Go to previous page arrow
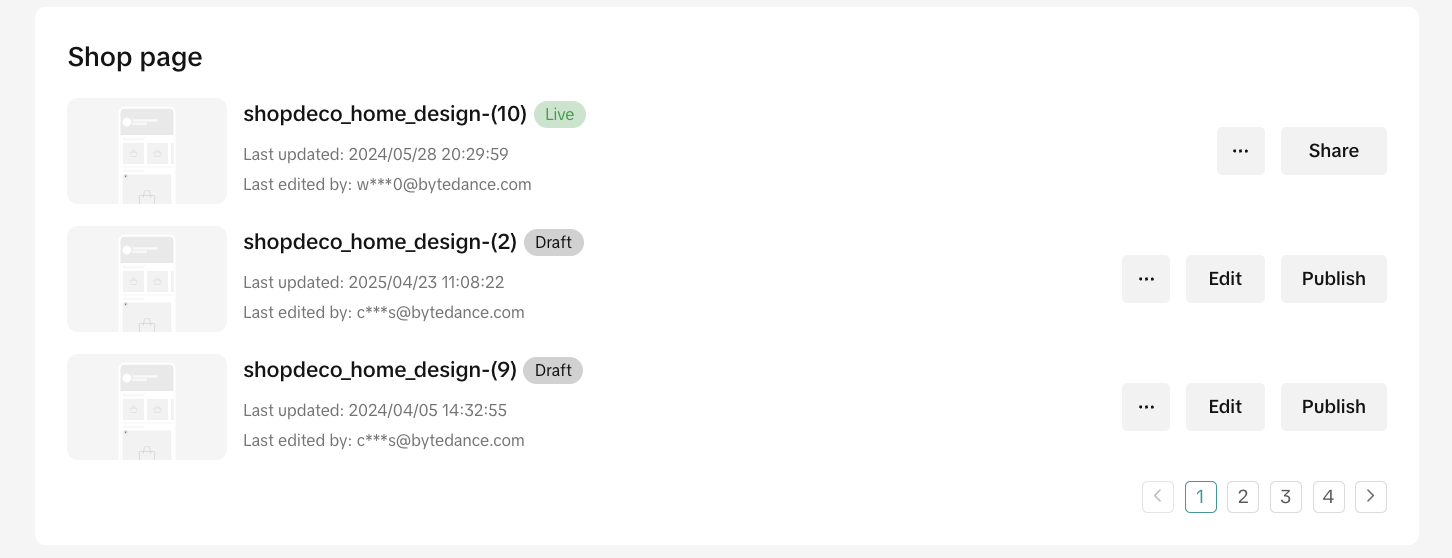This screenshot has height=558, width=1452. [1157, 497]
